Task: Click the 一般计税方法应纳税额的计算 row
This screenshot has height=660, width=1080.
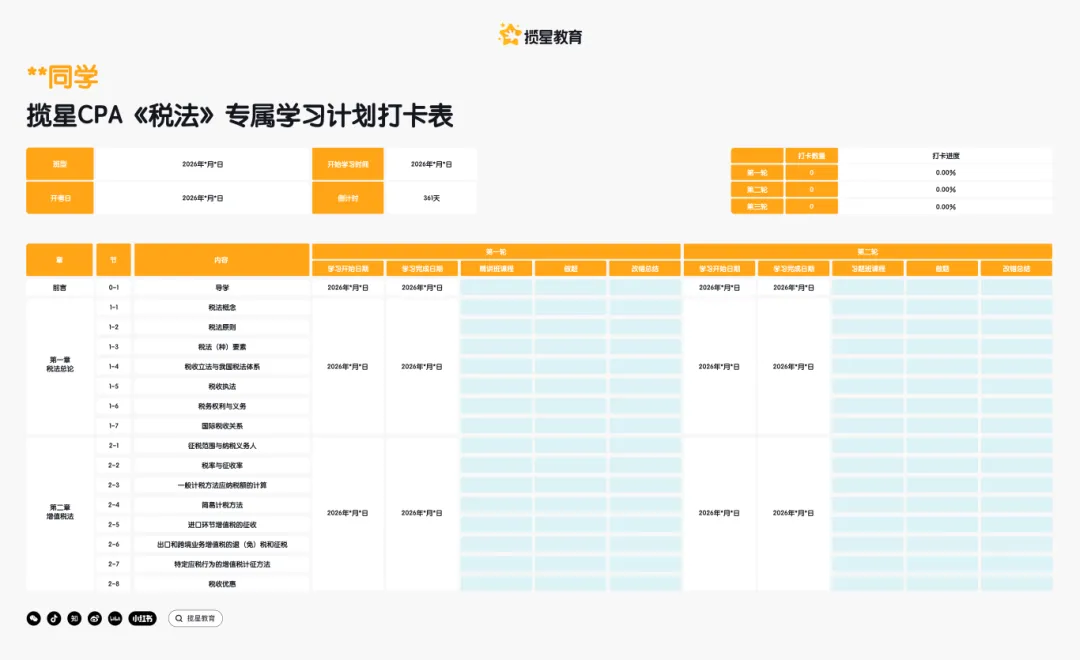Action: pos(222,485)
